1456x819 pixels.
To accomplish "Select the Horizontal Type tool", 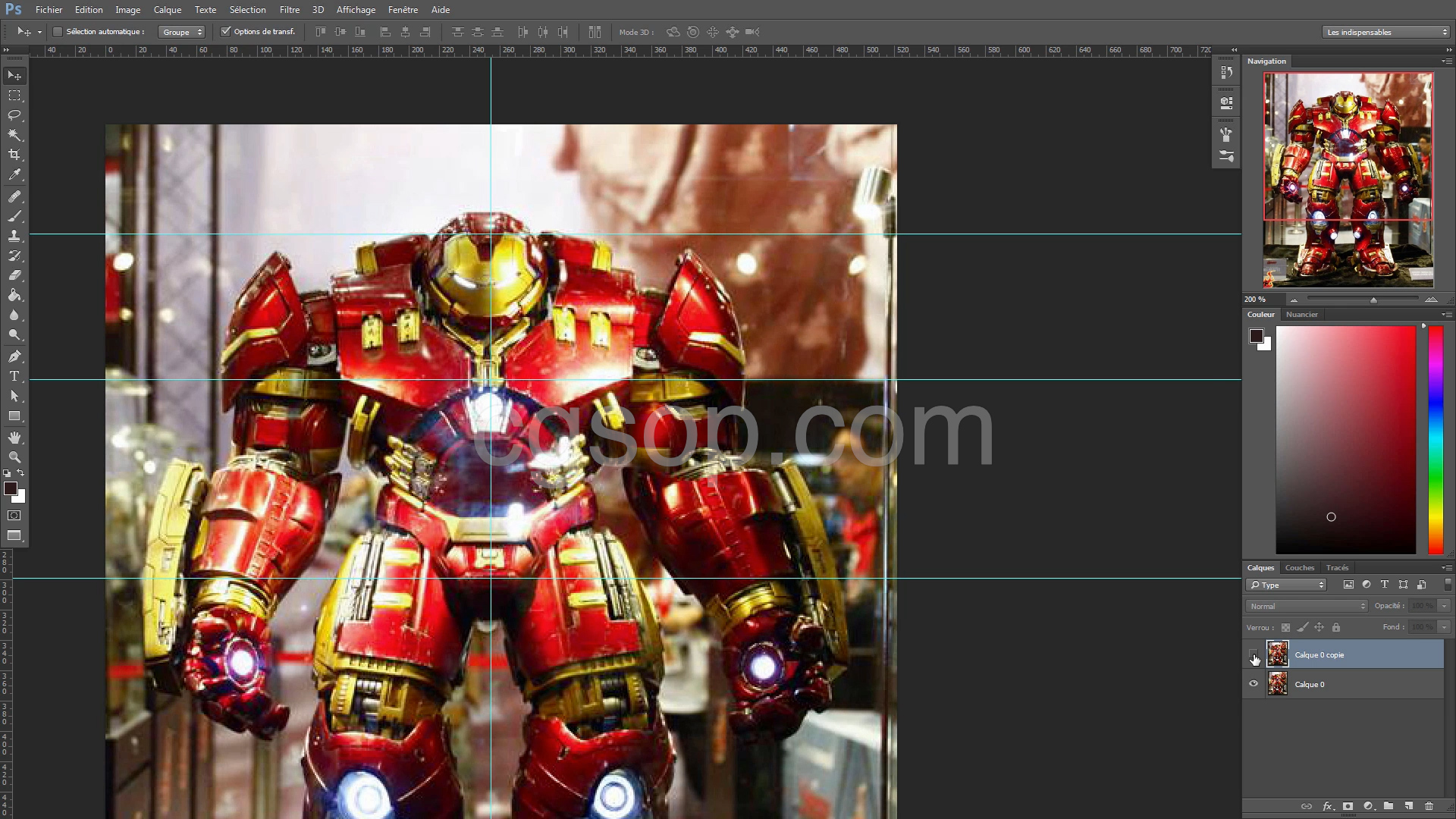I will 14,376.
